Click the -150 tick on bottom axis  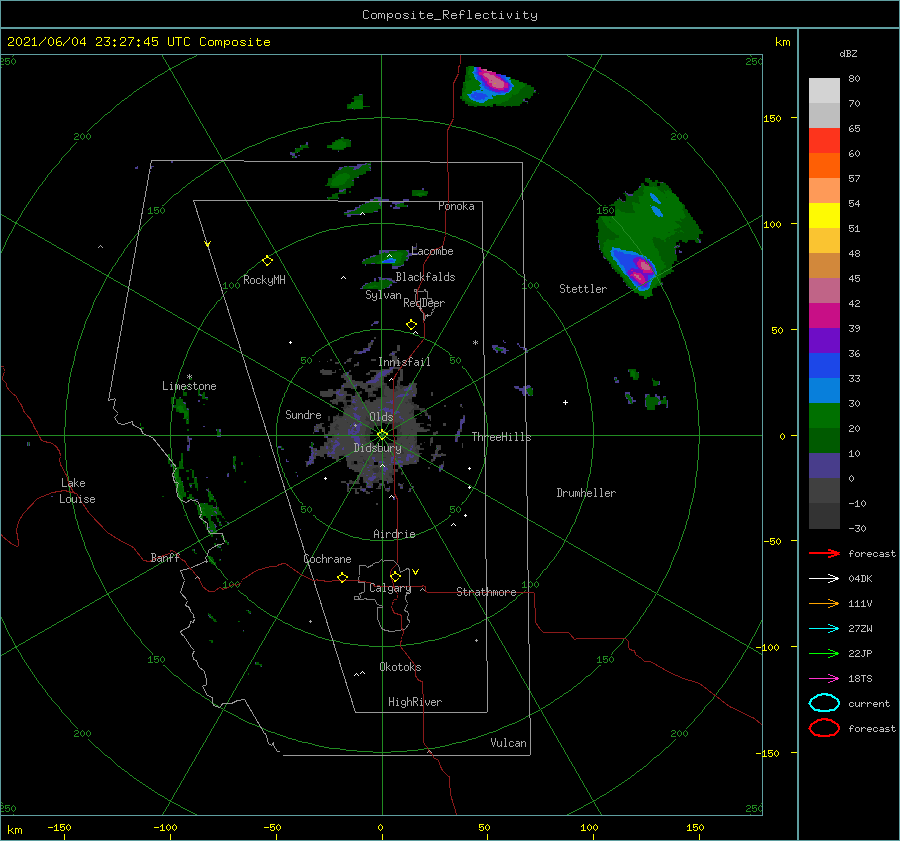click(59, 827)
